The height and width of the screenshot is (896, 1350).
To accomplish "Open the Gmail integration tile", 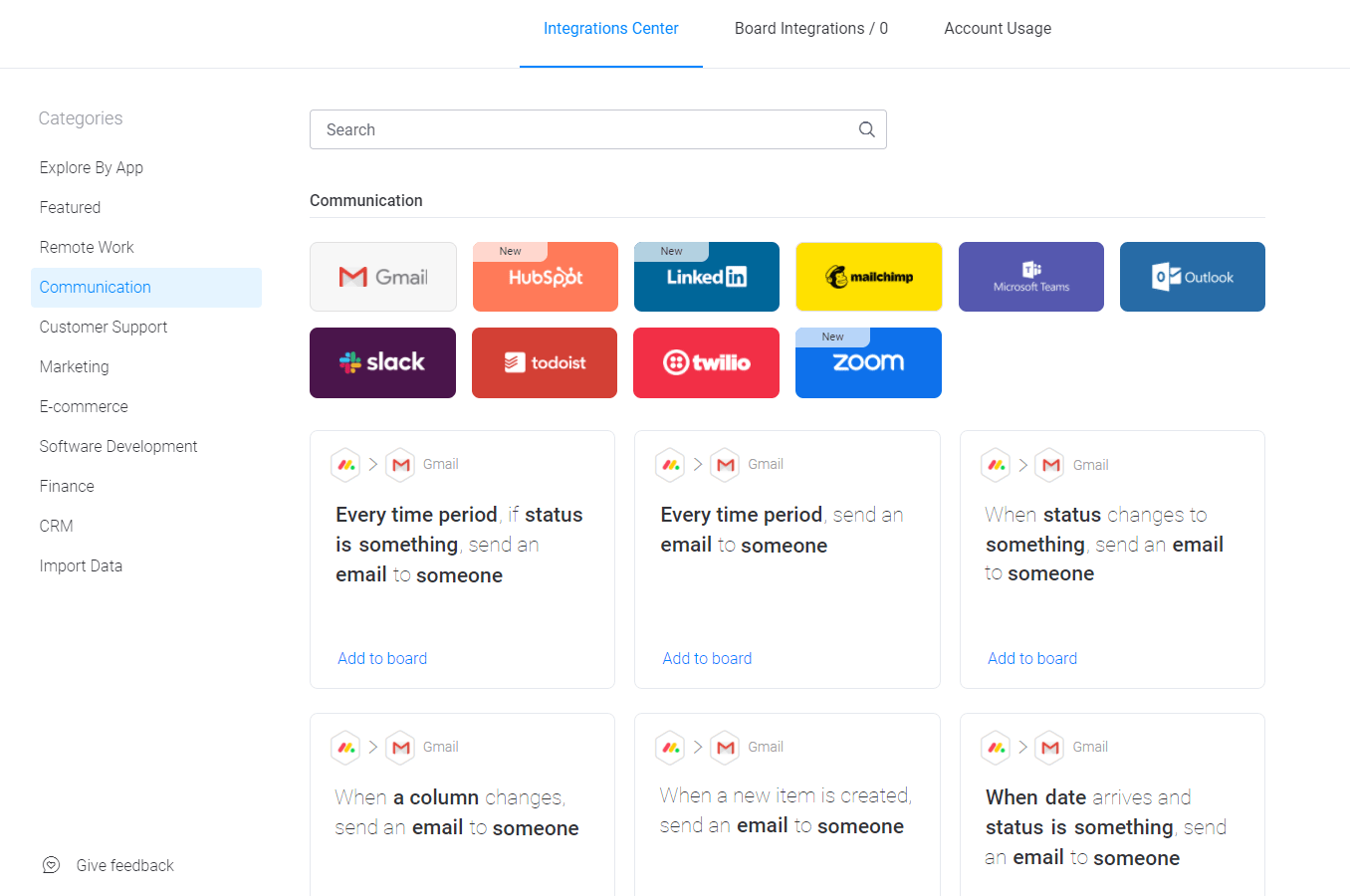I will tap(383, 277).
